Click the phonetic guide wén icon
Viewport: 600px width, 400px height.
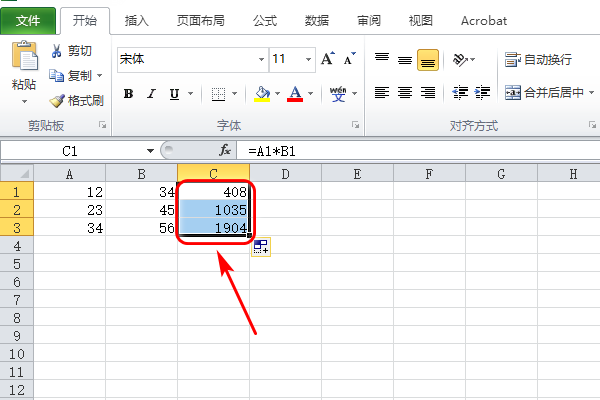(338, 94)
